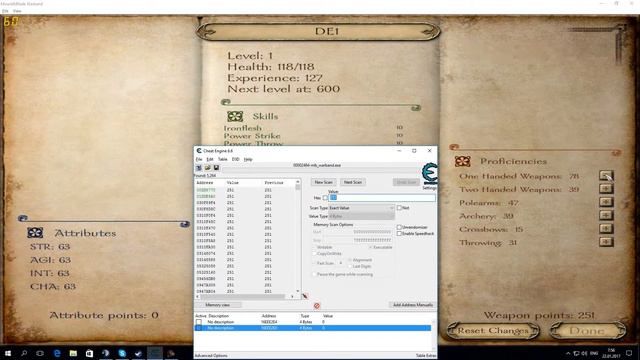Select the Alignment radio button

(350, 260)
